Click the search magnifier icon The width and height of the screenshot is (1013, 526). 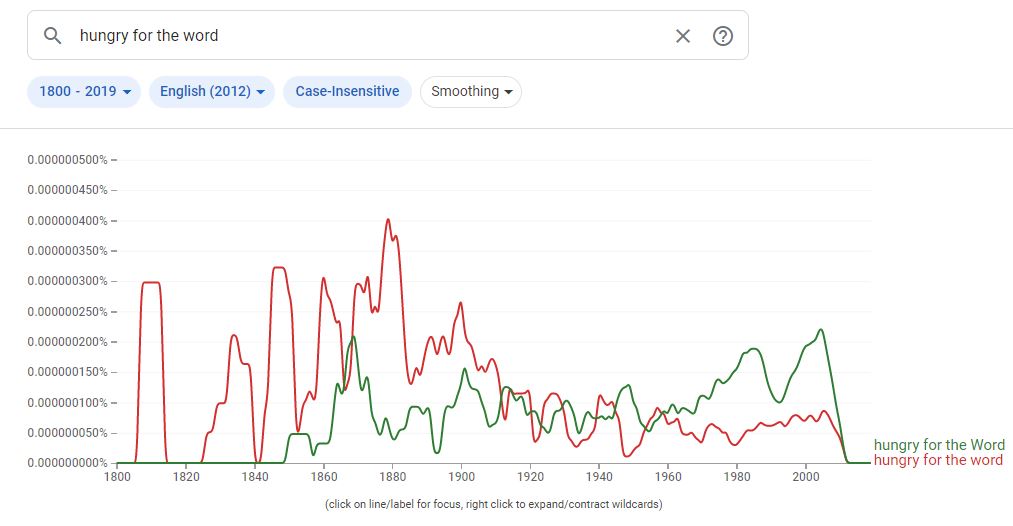point(53,36)
